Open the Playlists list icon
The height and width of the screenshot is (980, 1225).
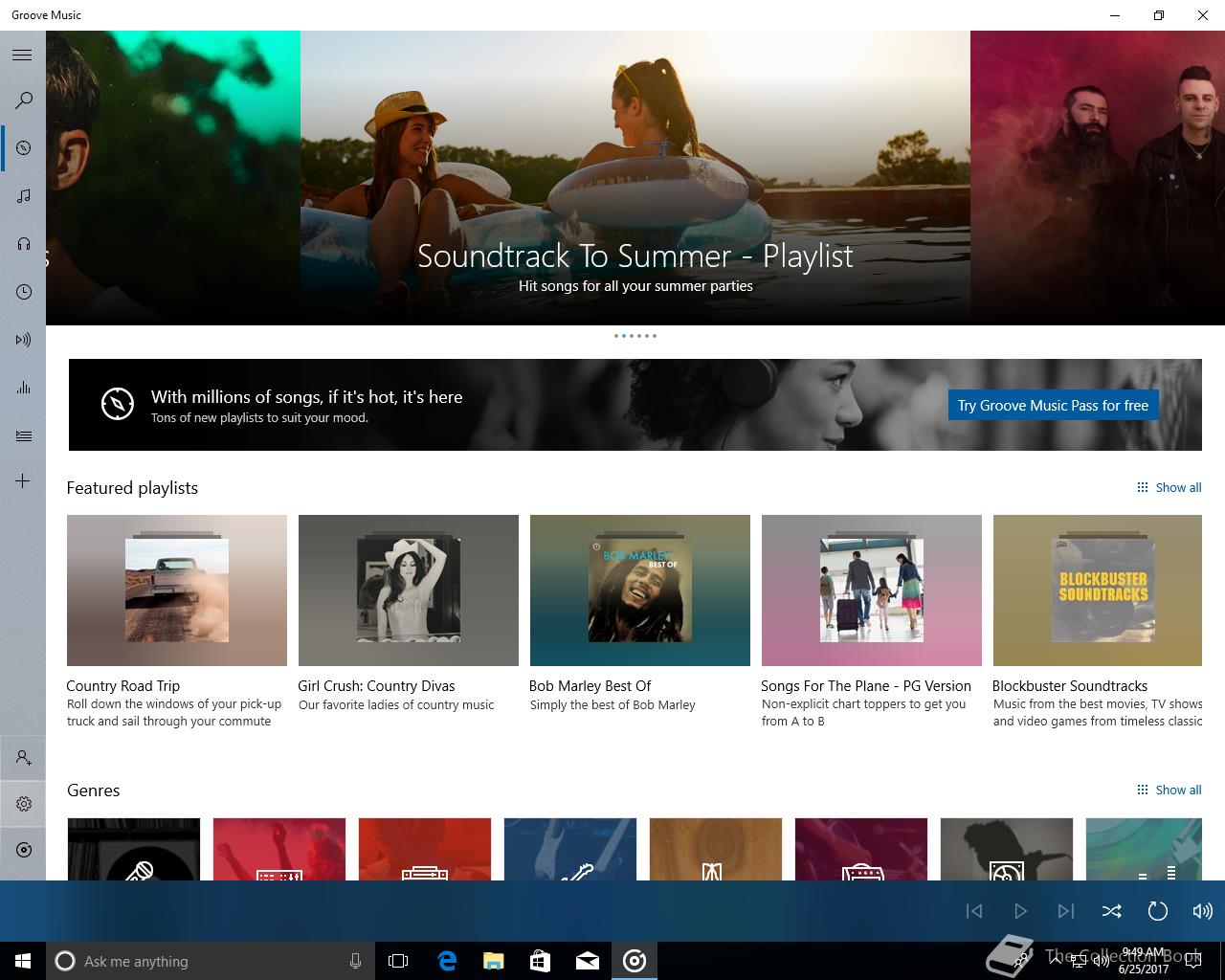[24, 435]
